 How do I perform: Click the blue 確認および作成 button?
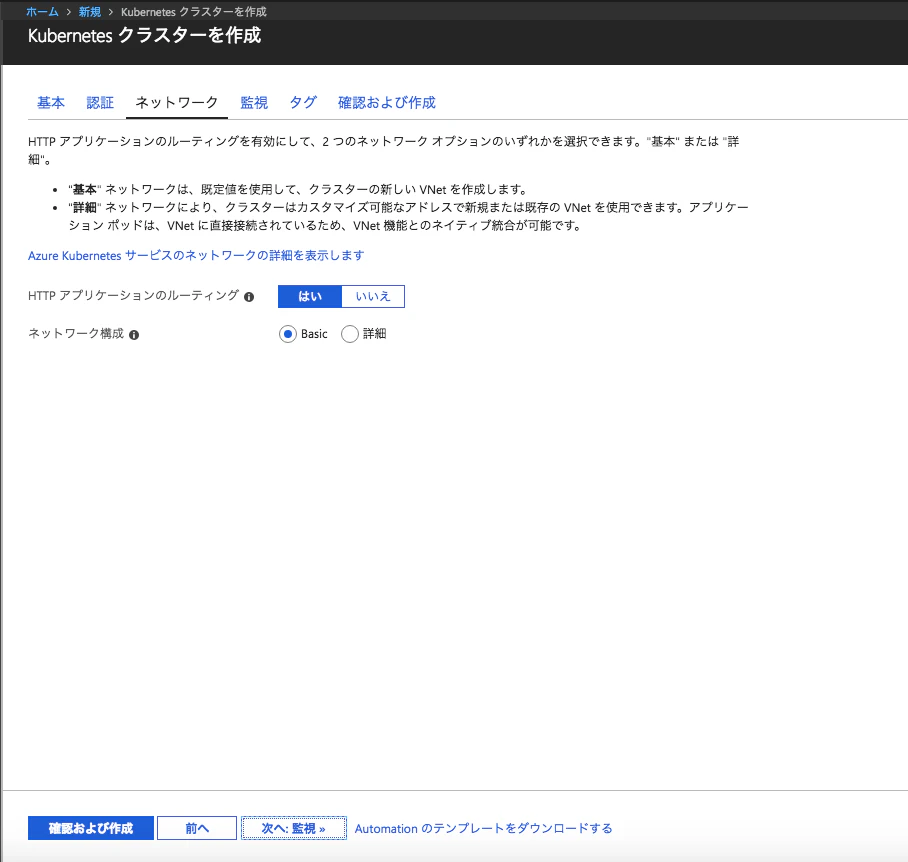pos(91,828)
